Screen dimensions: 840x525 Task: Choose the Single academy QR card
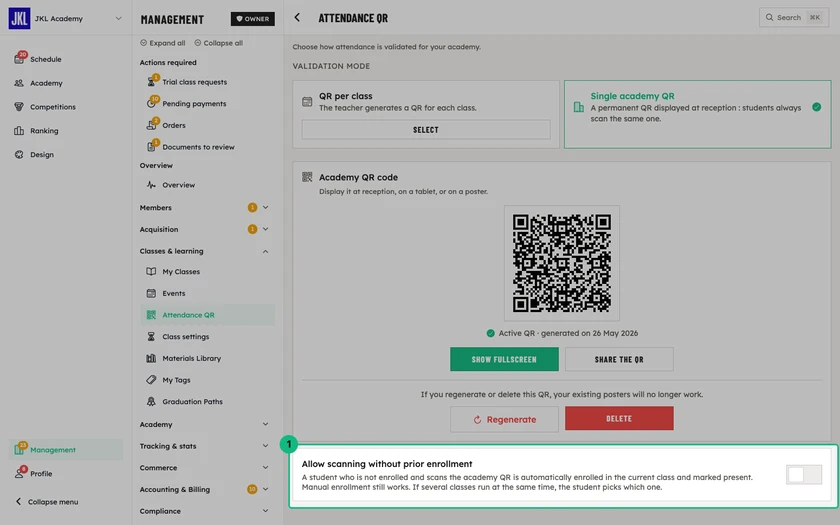click(697, 114)
